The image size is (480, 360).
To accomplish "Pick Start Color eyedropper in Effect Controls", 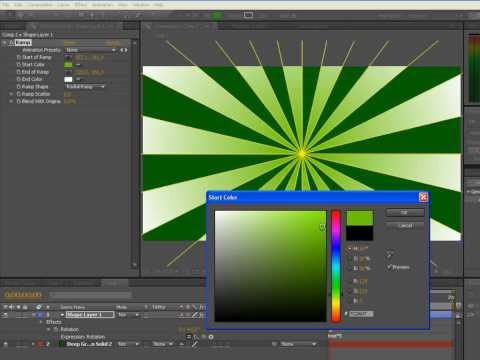I will point(78,65).
